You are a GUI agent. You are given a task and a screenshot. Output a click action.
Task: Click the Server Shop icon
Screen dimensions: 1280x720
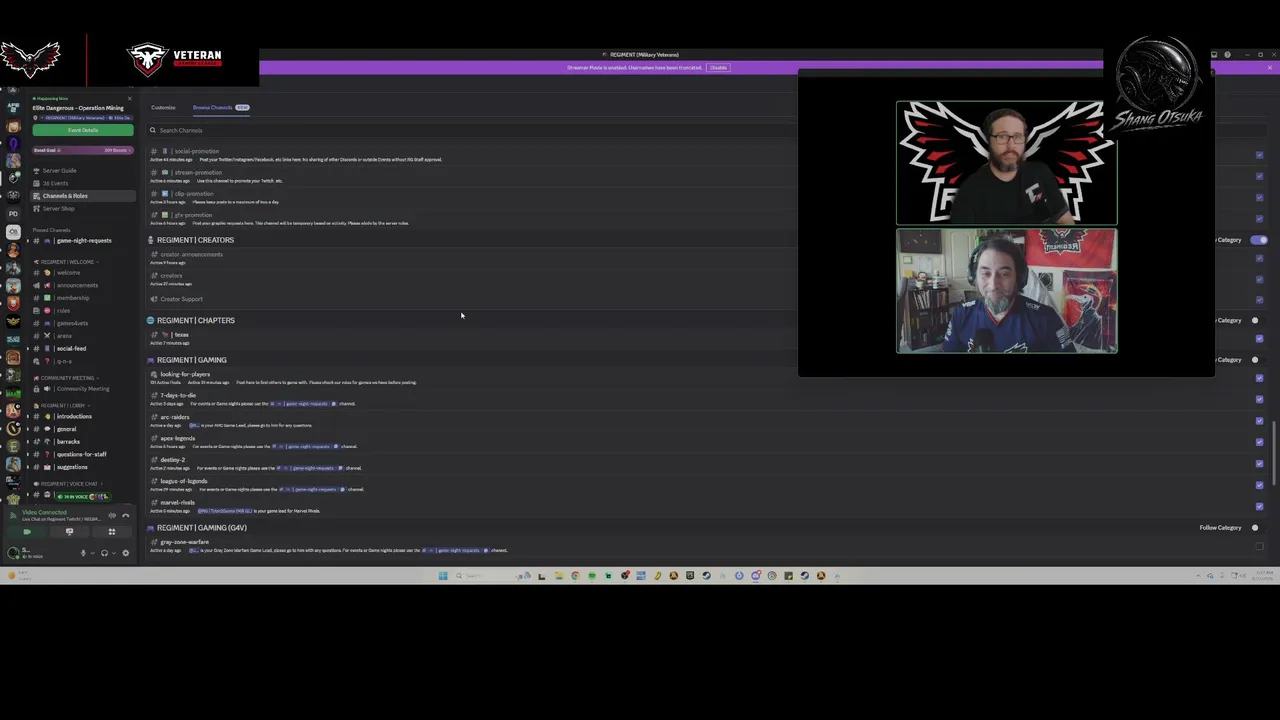coord(37,208)
